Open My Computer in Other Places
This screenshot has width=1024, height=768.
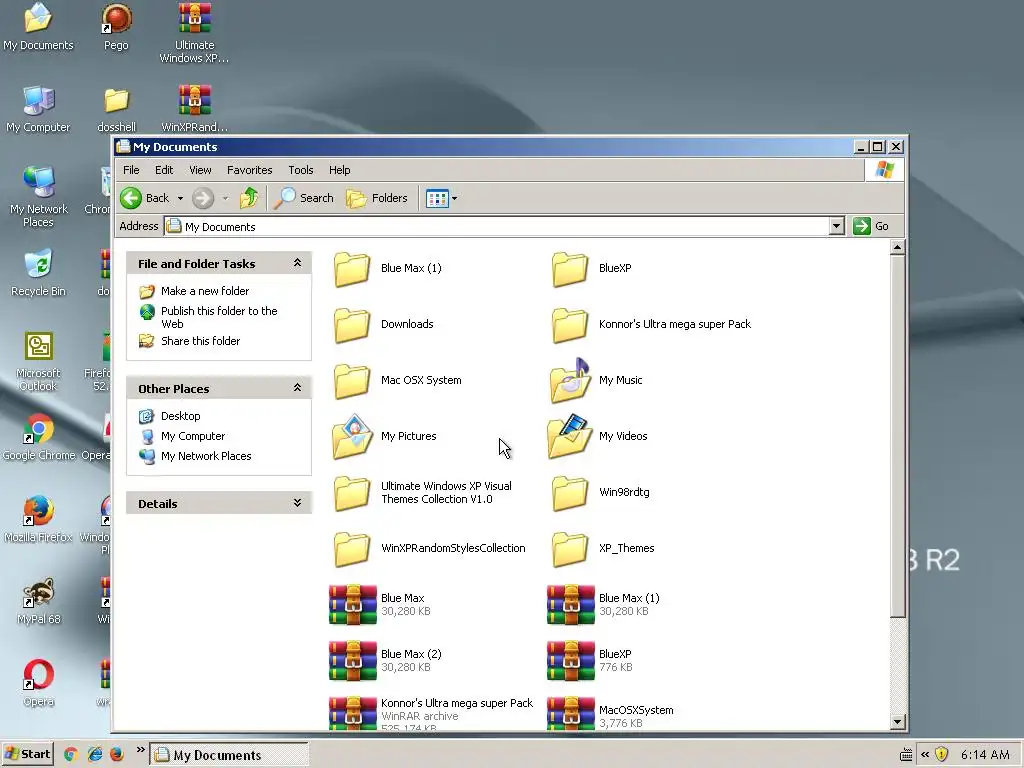(x=193, y=436)
